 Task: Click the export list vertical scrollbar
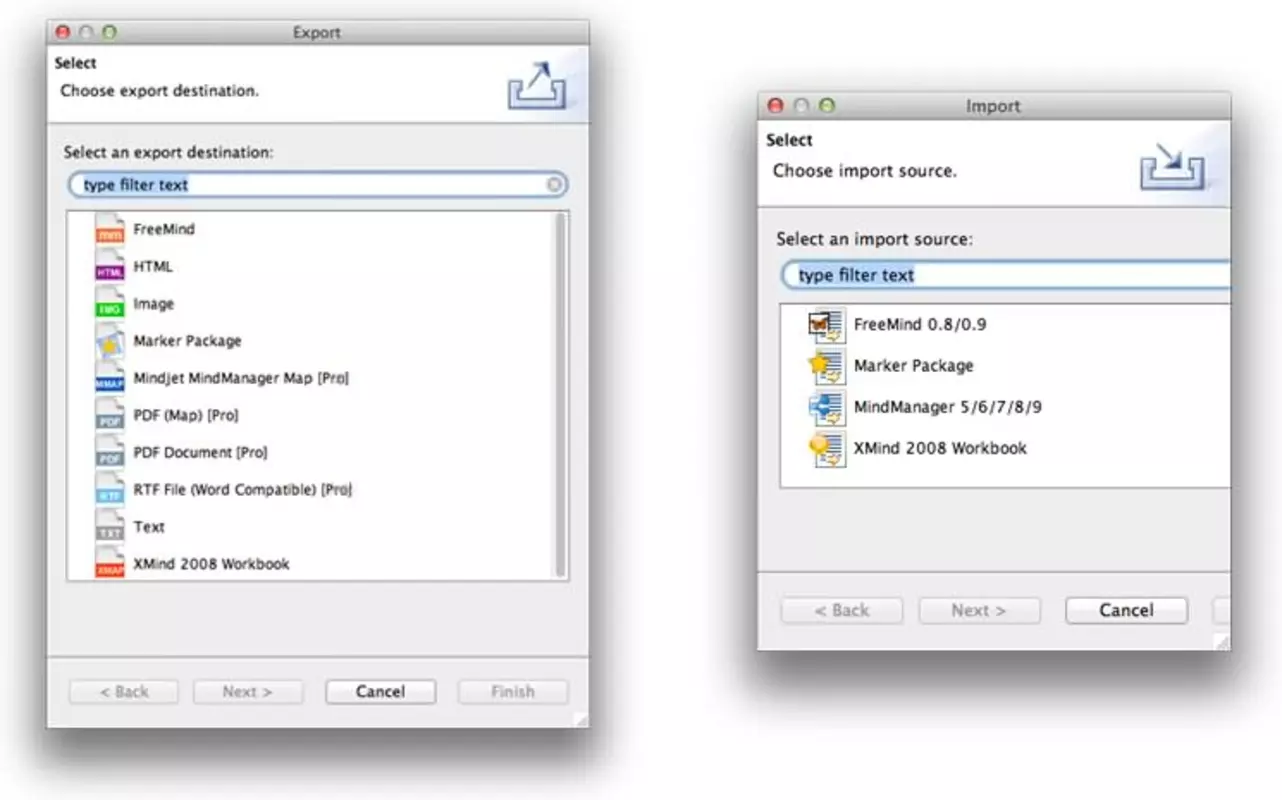[x=560, y=395]
